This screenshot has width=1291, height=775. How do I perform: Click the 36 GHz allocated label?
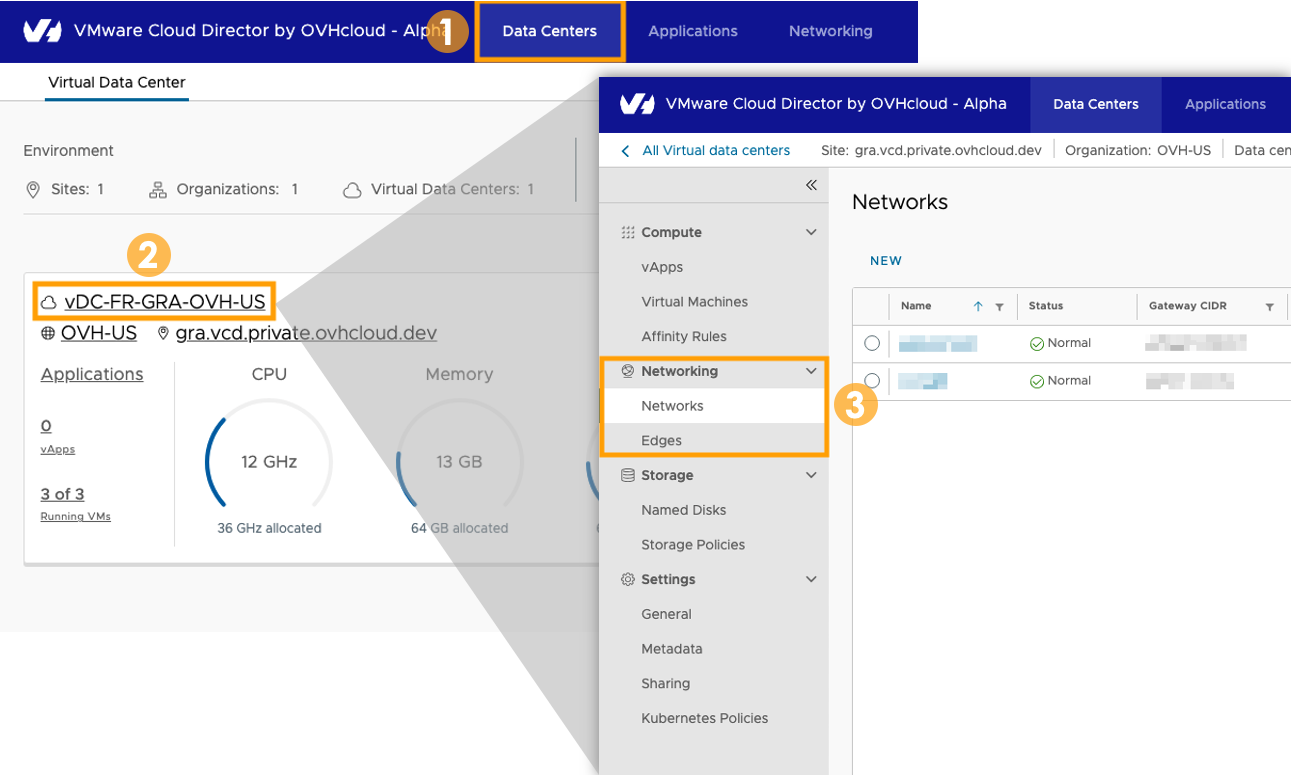tap(269, 528)
